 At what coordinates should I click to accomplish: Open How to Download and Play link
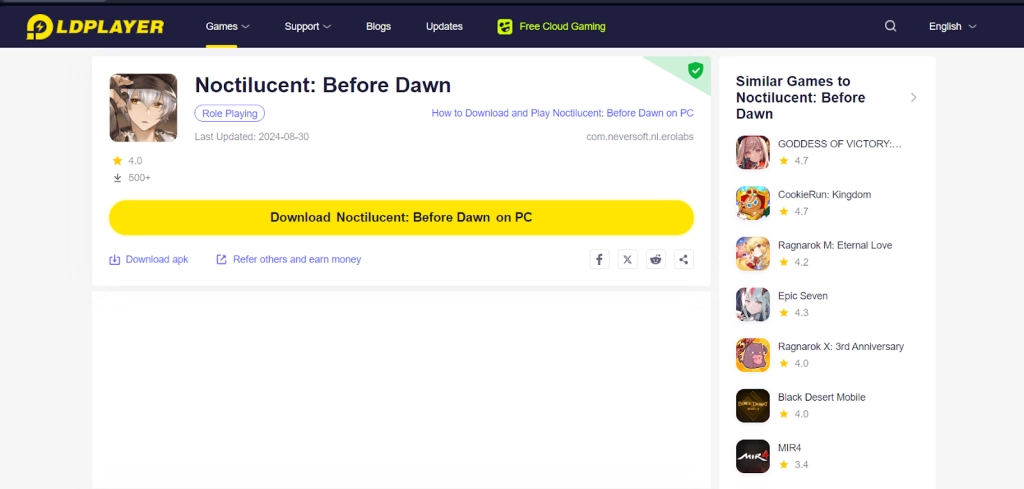tap(562, 113)
